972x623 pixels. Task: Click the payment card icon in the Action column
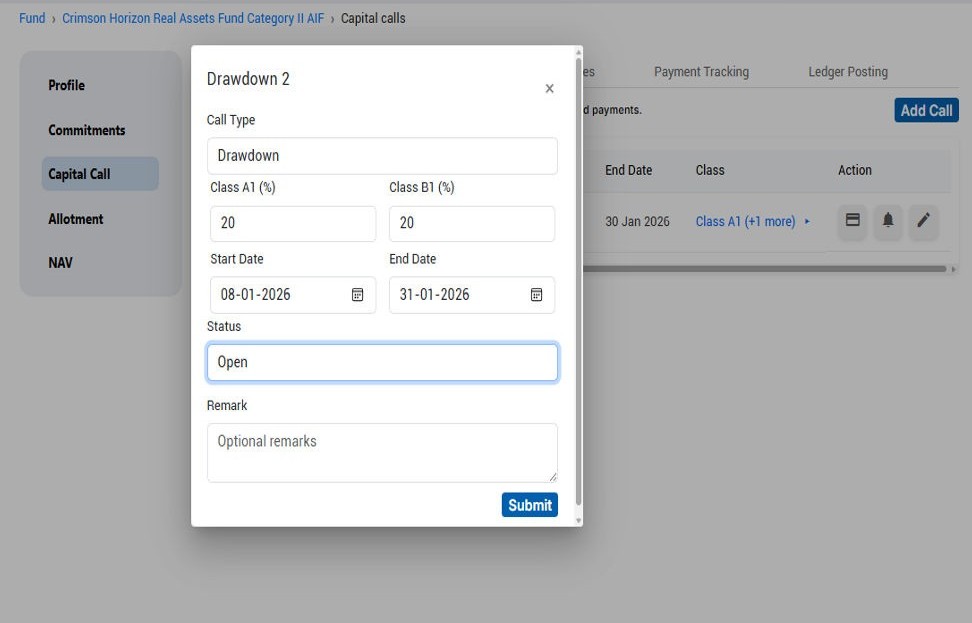tap(852, 222)
